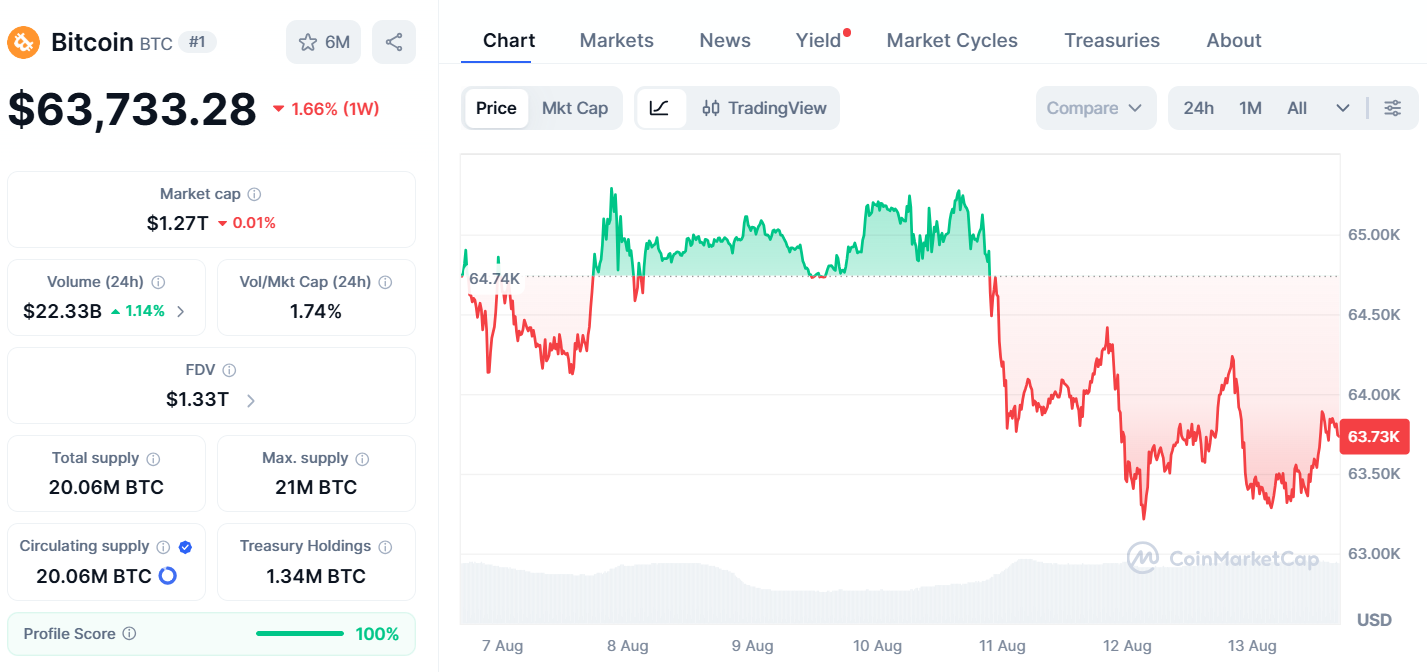Select the line chart icon

pos(661,108)
